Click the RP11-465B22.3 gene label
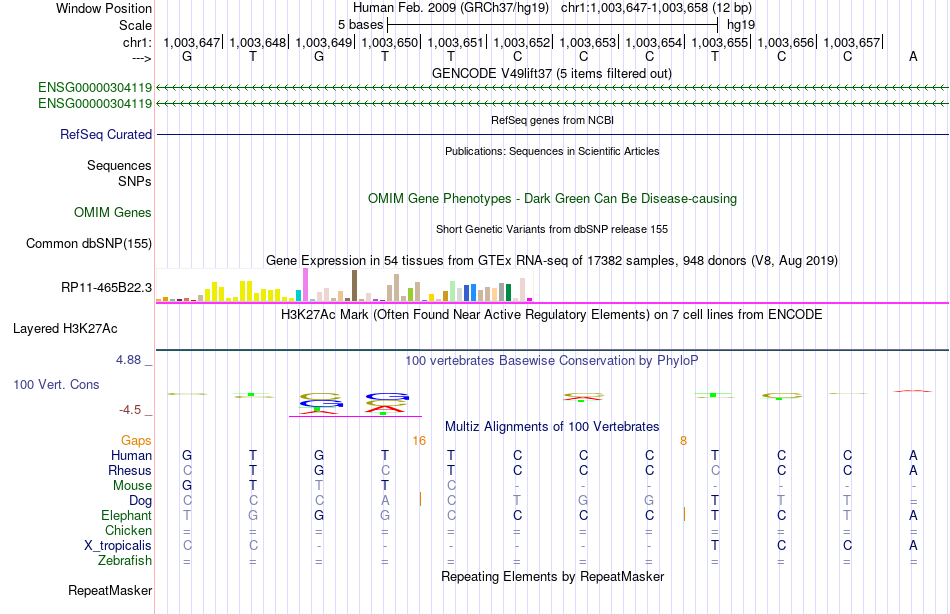 106,287
